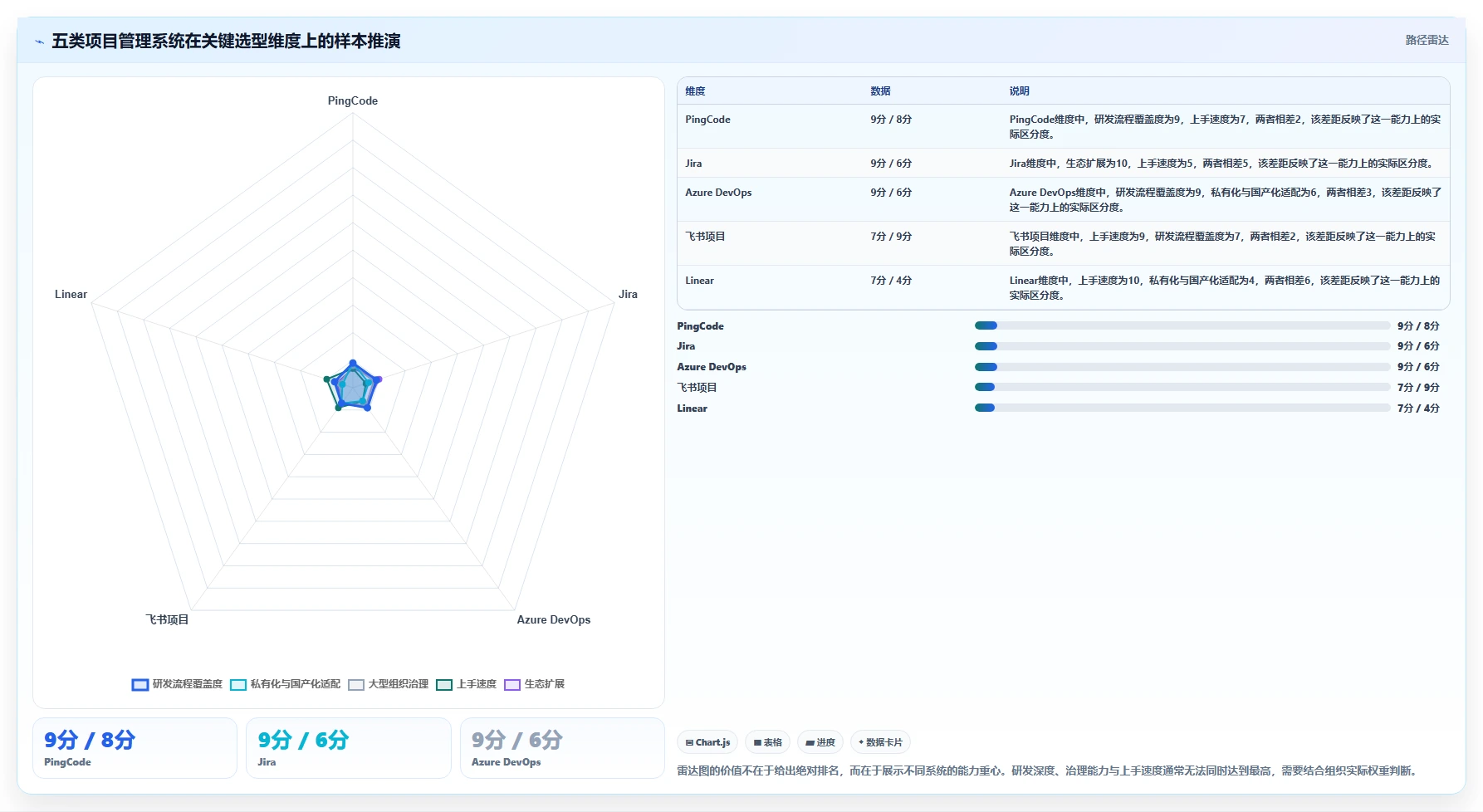Click the 飞书项目 label on the radar axis
Screen dimensions: 1483x812
(x=167, y=619)
